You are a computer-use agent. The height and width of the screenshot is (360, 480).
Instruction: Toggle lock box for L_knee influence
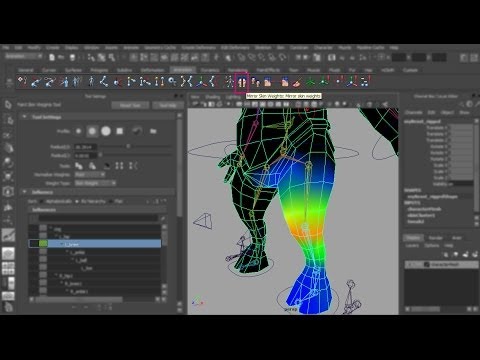click(34, 243)
